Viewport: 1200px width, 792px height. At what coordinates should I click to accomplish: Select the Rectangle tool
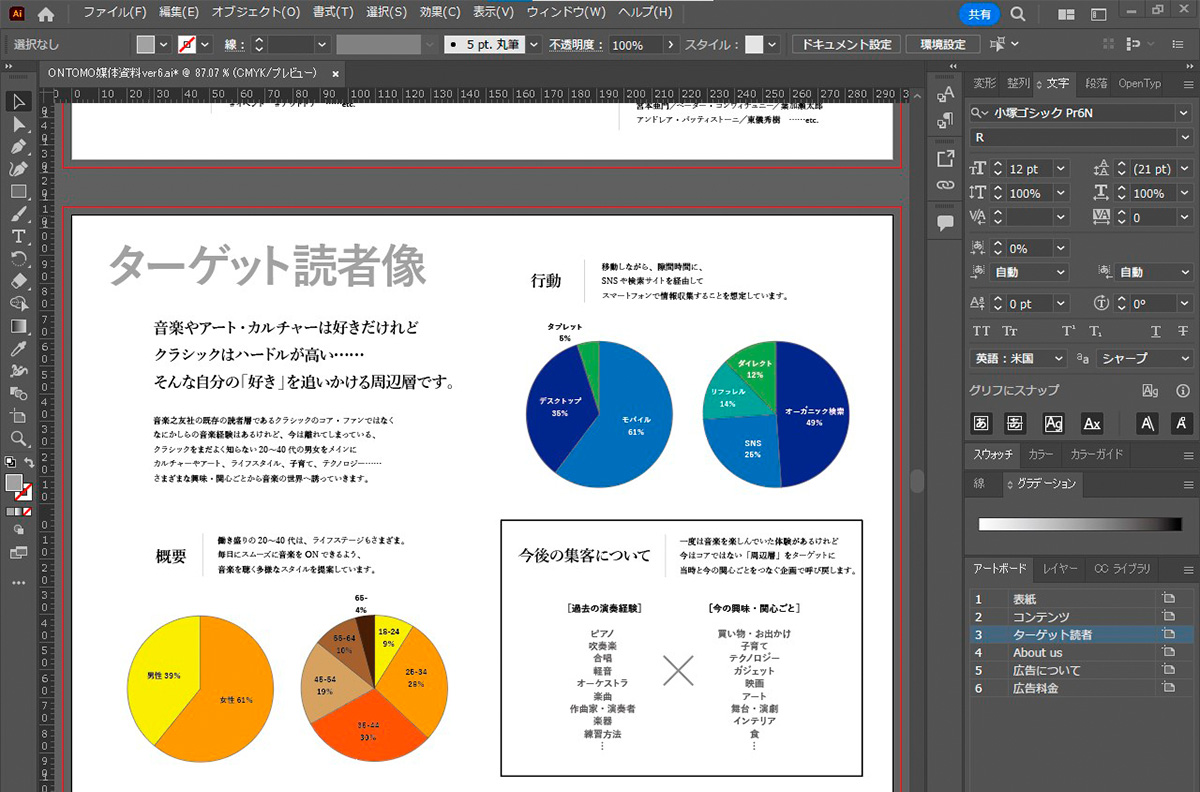click(19, 191)
